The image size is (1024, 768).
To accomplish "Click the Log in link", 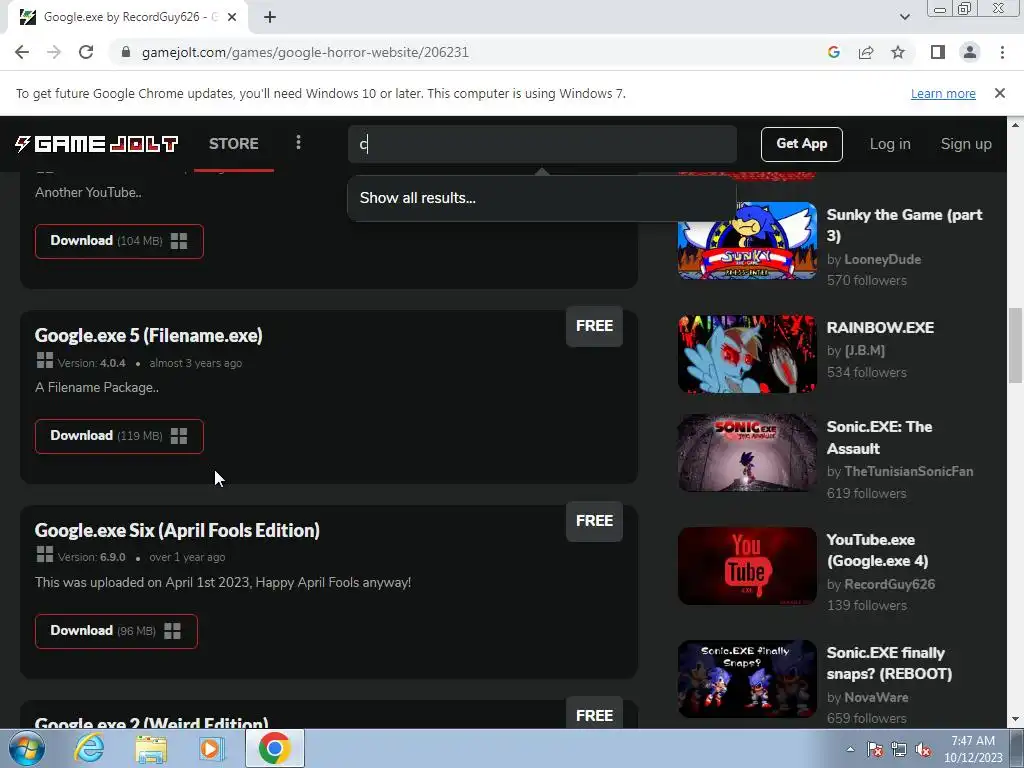I will point(889,144).
